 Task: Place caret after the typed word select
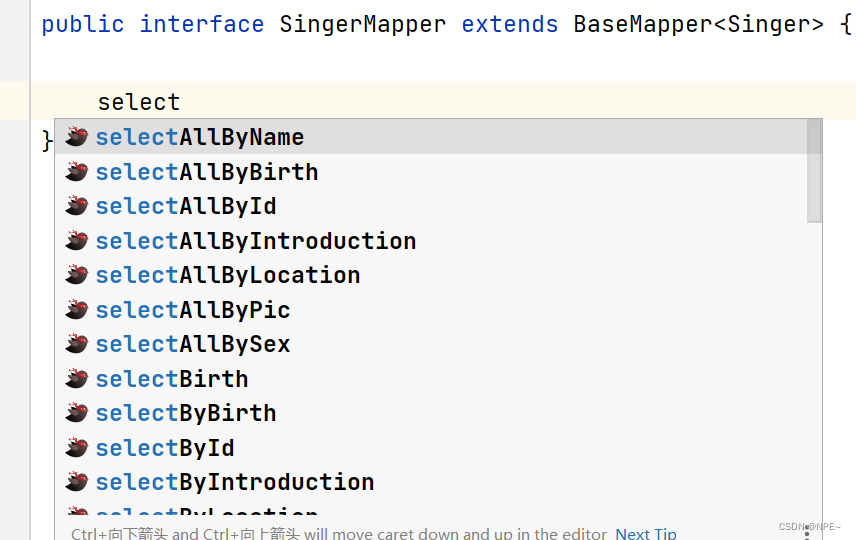pyautogui.click(x=181, y=102)
